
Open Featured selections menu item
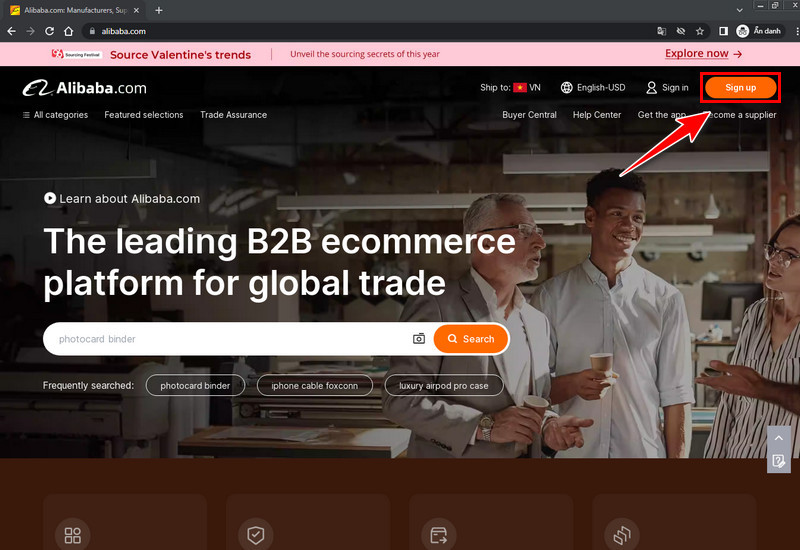tap(144, 115)
